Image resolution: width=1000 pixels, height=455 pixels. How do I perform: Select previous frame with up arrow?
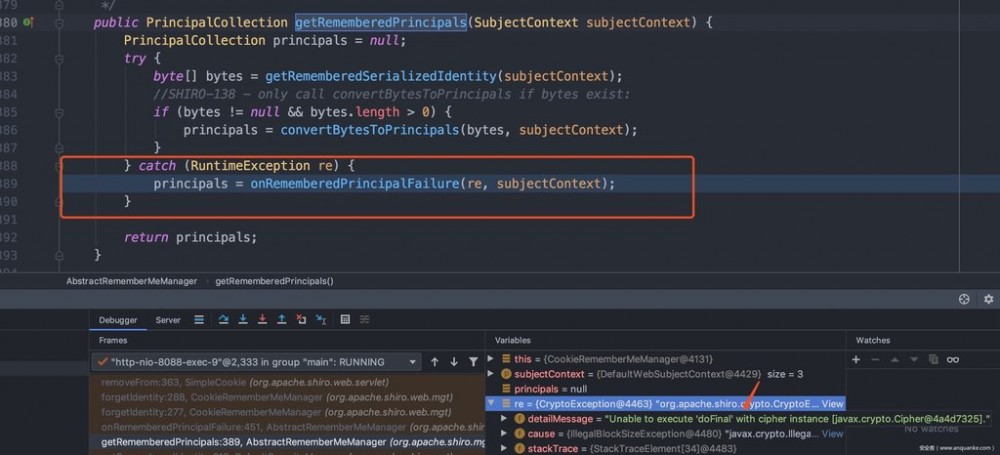click(434, 362)
